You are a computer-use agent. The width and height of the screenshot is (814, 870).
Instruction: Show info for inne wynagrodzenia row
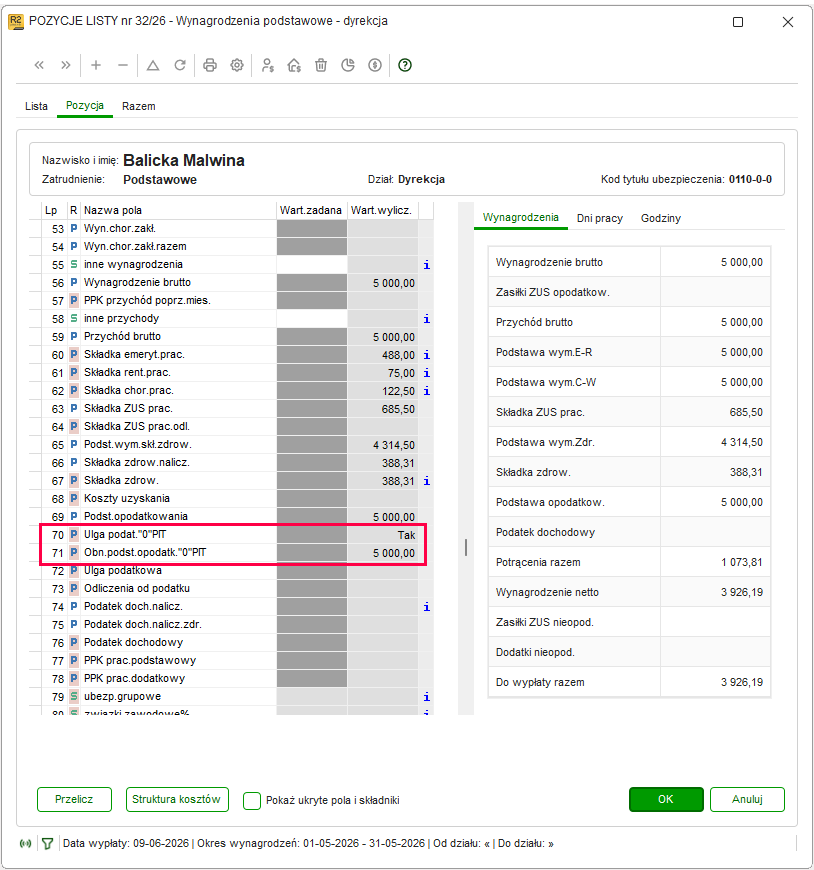point(426,265)
